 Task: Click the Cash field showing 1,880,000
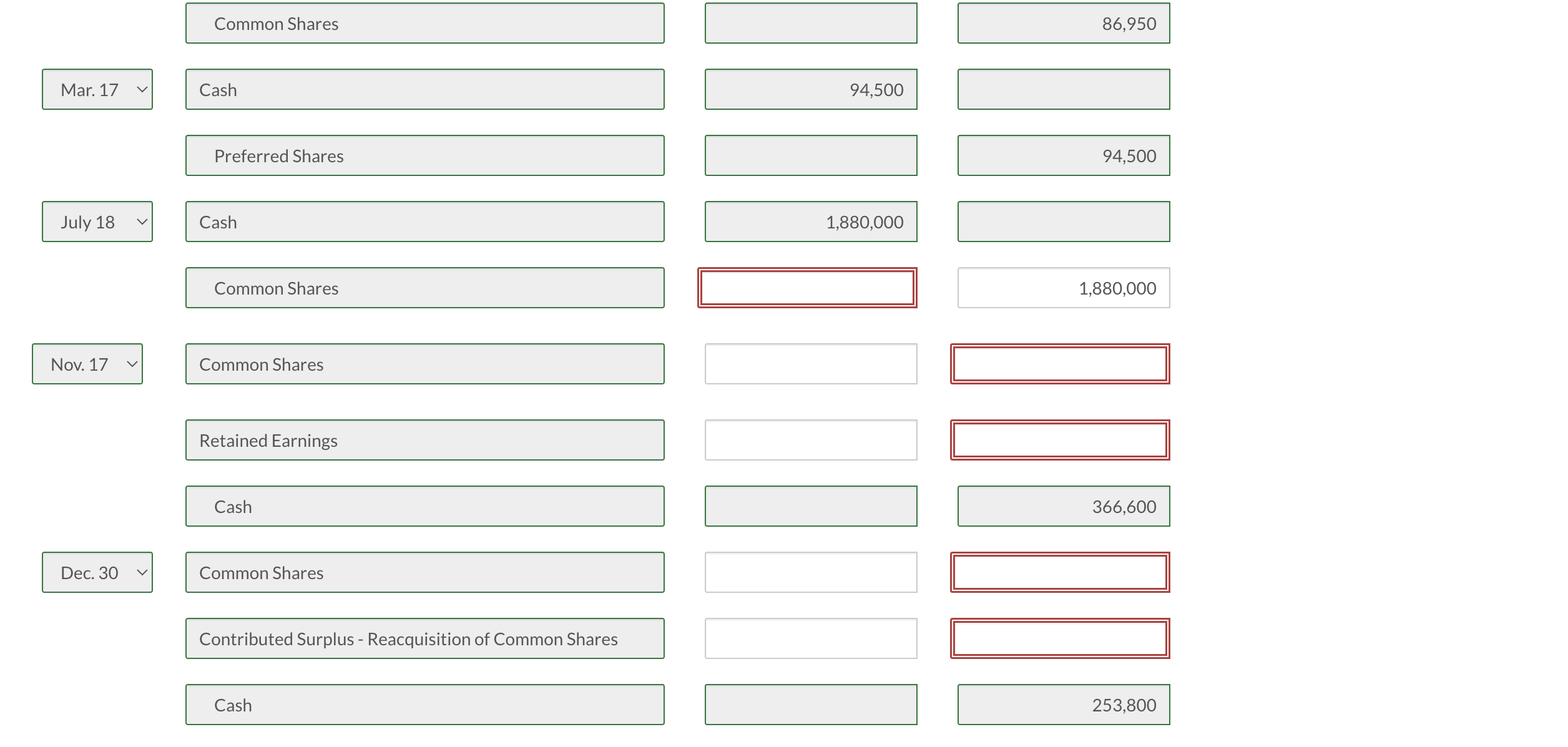click(x=810, y=222)
